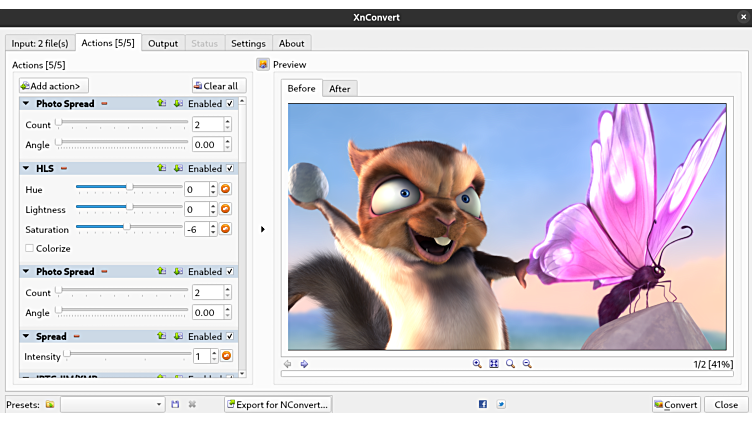Toggle the Preview panel icon
This screenshot has width=752, height=423.
263,64
